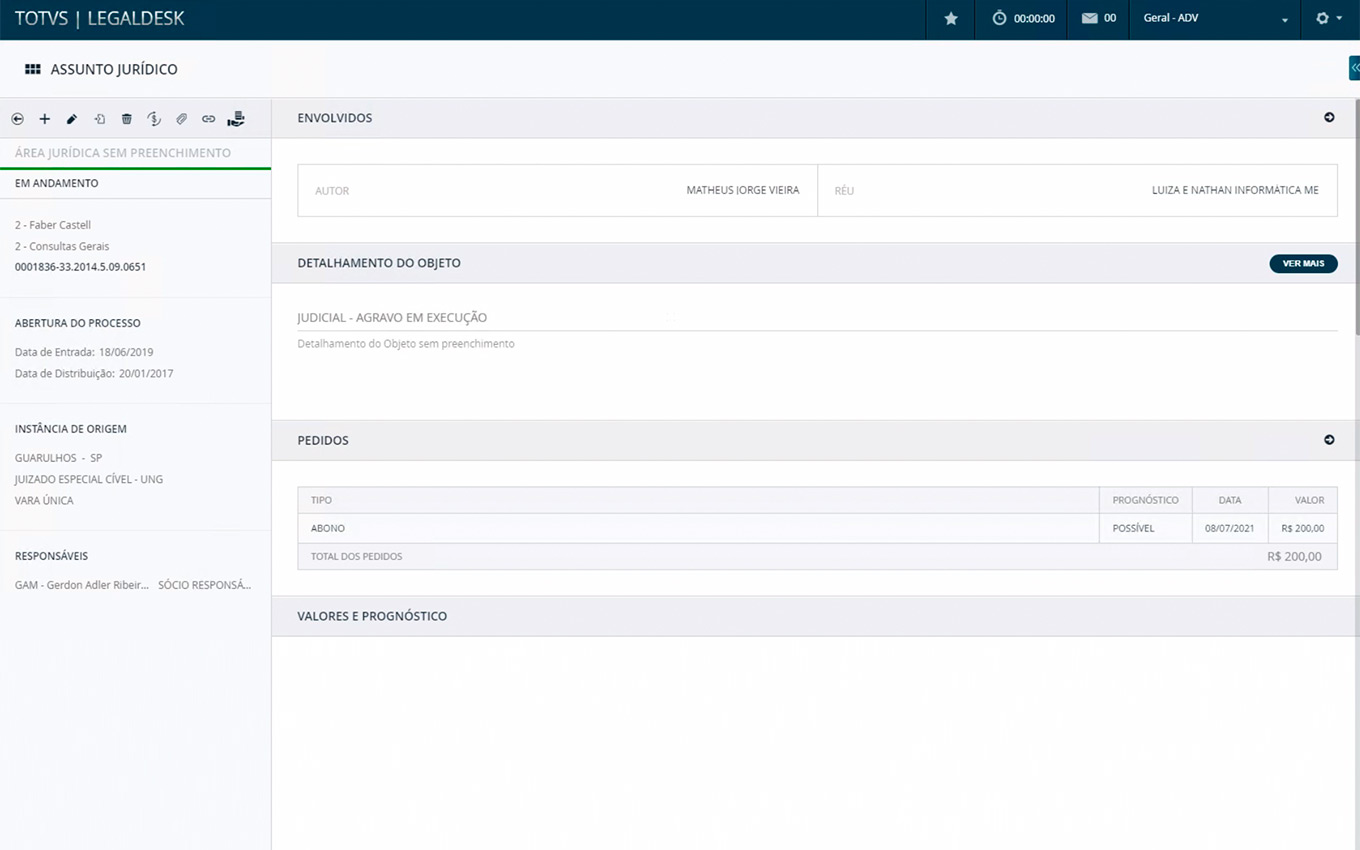Click the TOTVS | LEGALDESK logo

click(100, 19)
